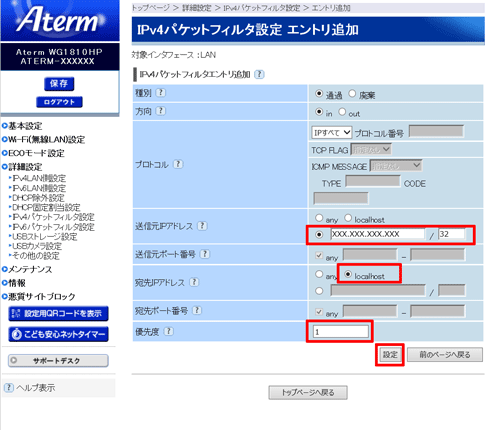Expand 基本設定 menu section
Viewport: 500px width, 430px height.
click(22, 126)
